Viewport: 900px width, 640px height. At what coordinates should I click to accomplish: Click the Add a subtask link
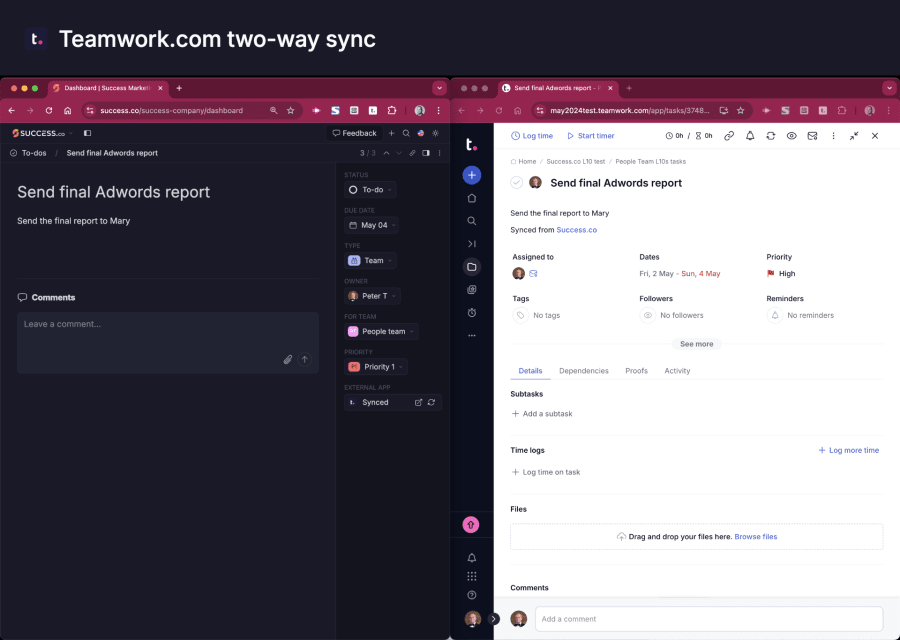[542, 414]
